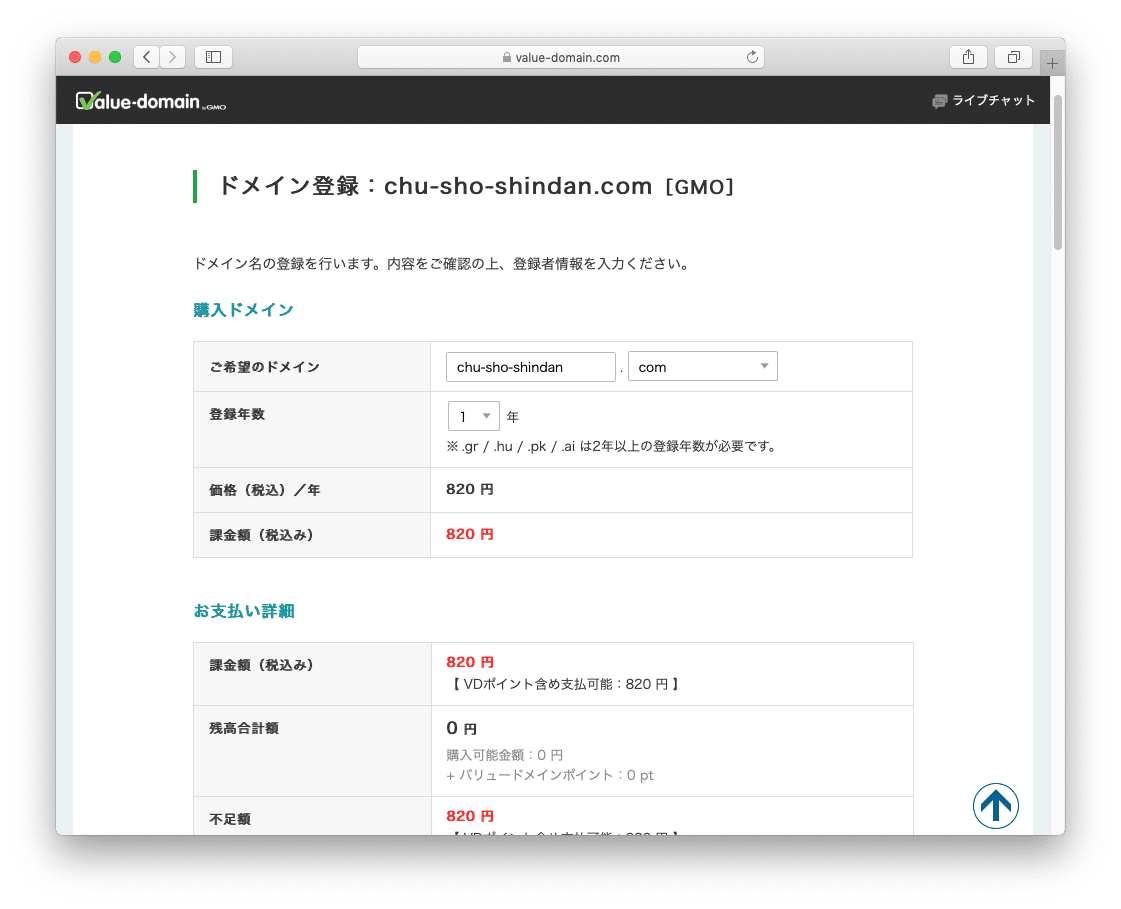The image size is (1121, 909).
Task: Reload the page with the refresh icon
Action: [x=751, y=57]
